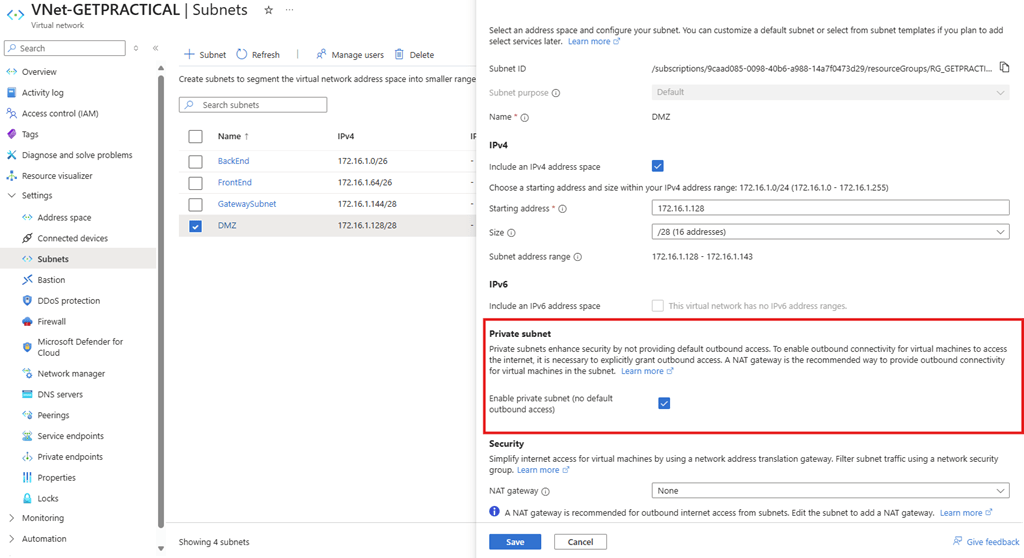
Task: Click the favorite star icon beside Subnets title
Action: [268, 10]
